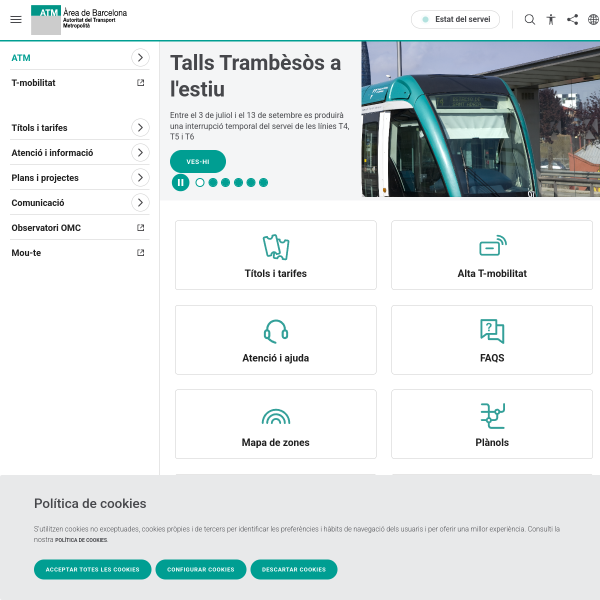Click the share icon in header
Viewport: 600px width, 600px height.
tap(572, 20)
